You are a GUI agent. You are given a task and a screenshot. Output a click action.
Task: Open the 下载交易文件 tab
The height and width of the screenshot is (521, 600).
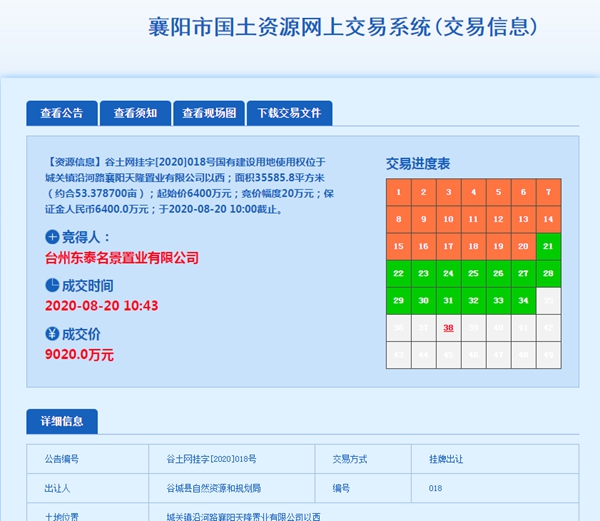tap(289, 113)
